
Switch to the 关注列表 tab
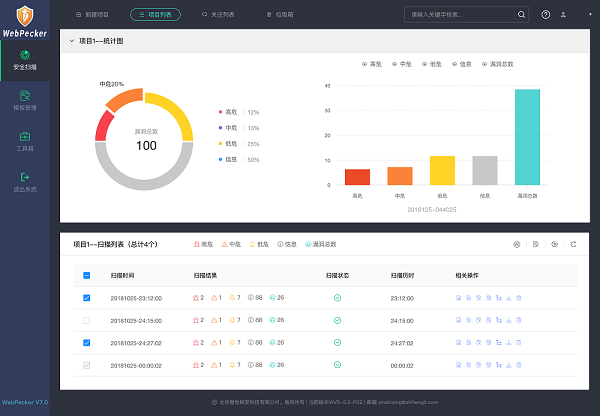tap(217, 15)
